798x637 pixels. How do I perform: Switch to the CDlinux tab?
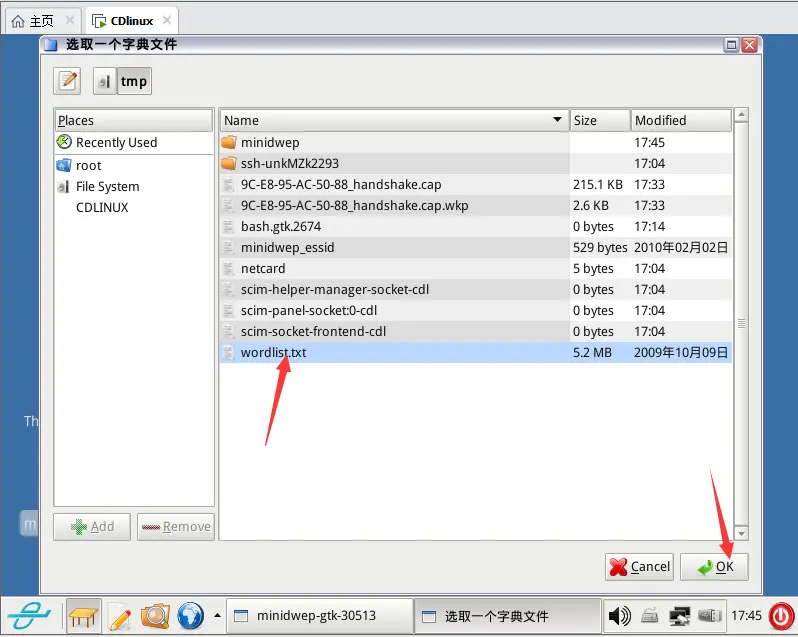click(x=130, y=20)
